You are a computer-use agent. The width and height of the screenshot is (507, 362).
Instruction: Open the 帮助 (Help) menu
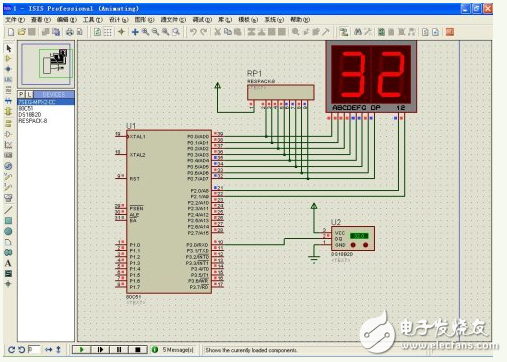point(300,20)
